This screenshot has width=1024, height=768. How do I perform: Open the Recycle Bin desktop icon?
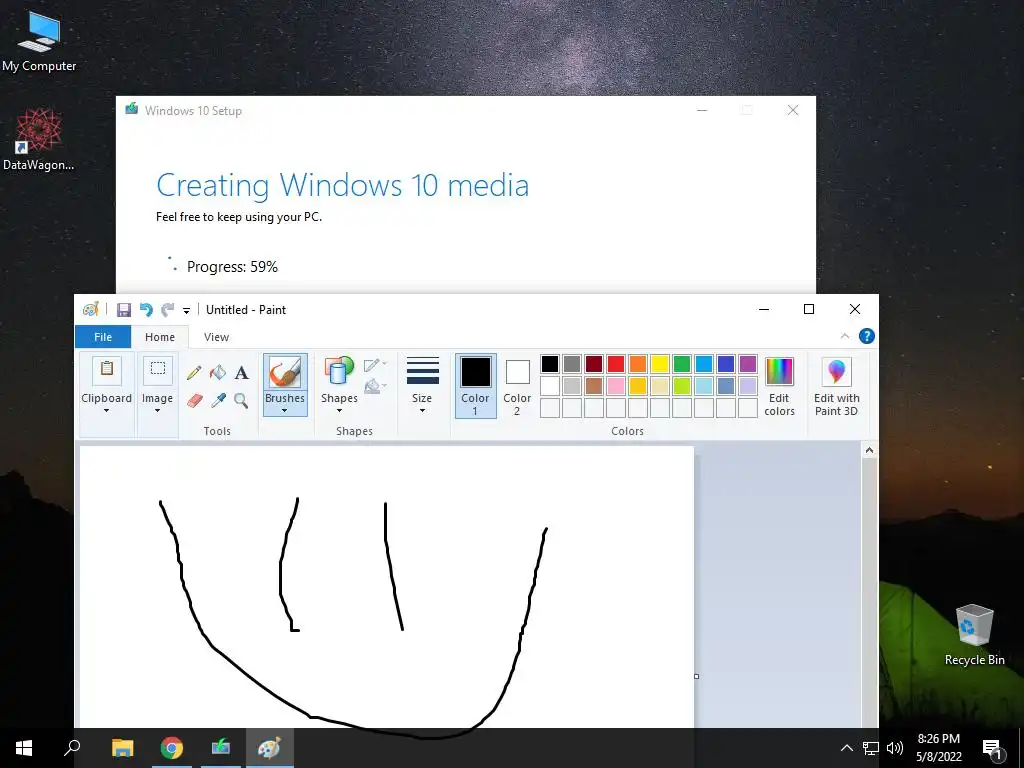pos(974,635)
